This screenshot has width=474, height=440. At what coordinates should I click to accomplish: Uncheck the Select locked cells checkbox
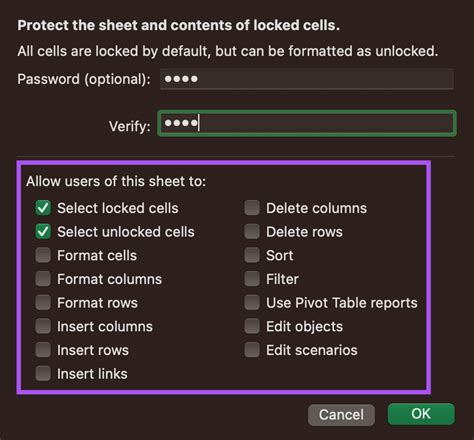coord(43,208)
